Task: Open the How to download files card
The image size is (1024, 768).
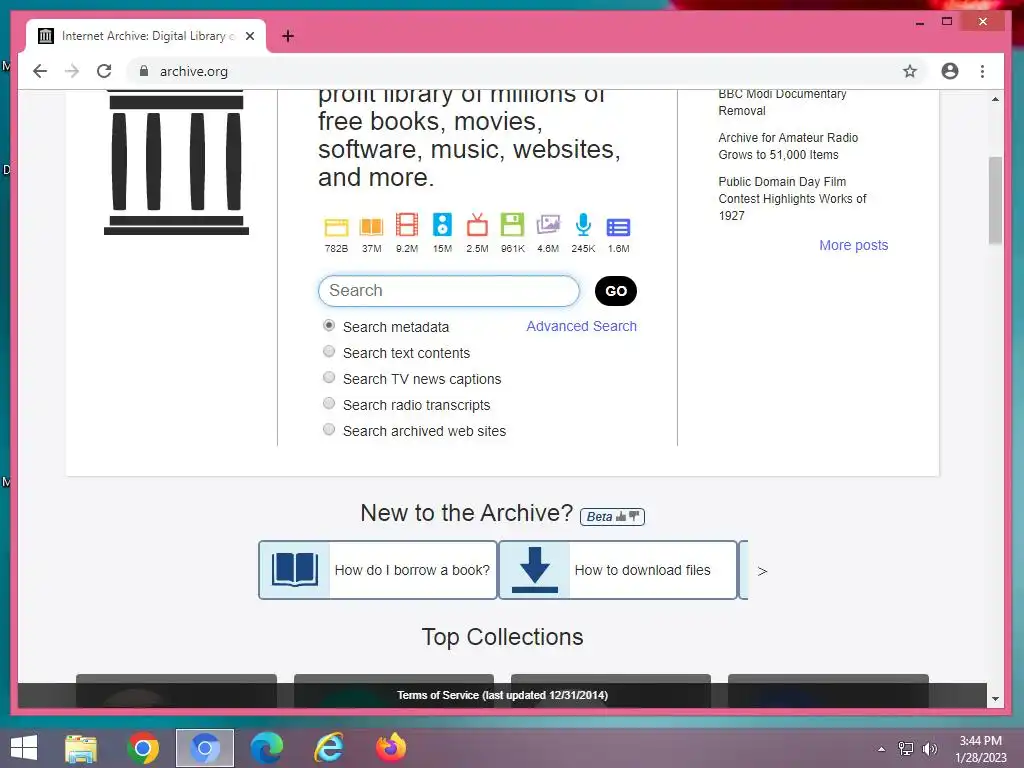Action: [618, 570]
